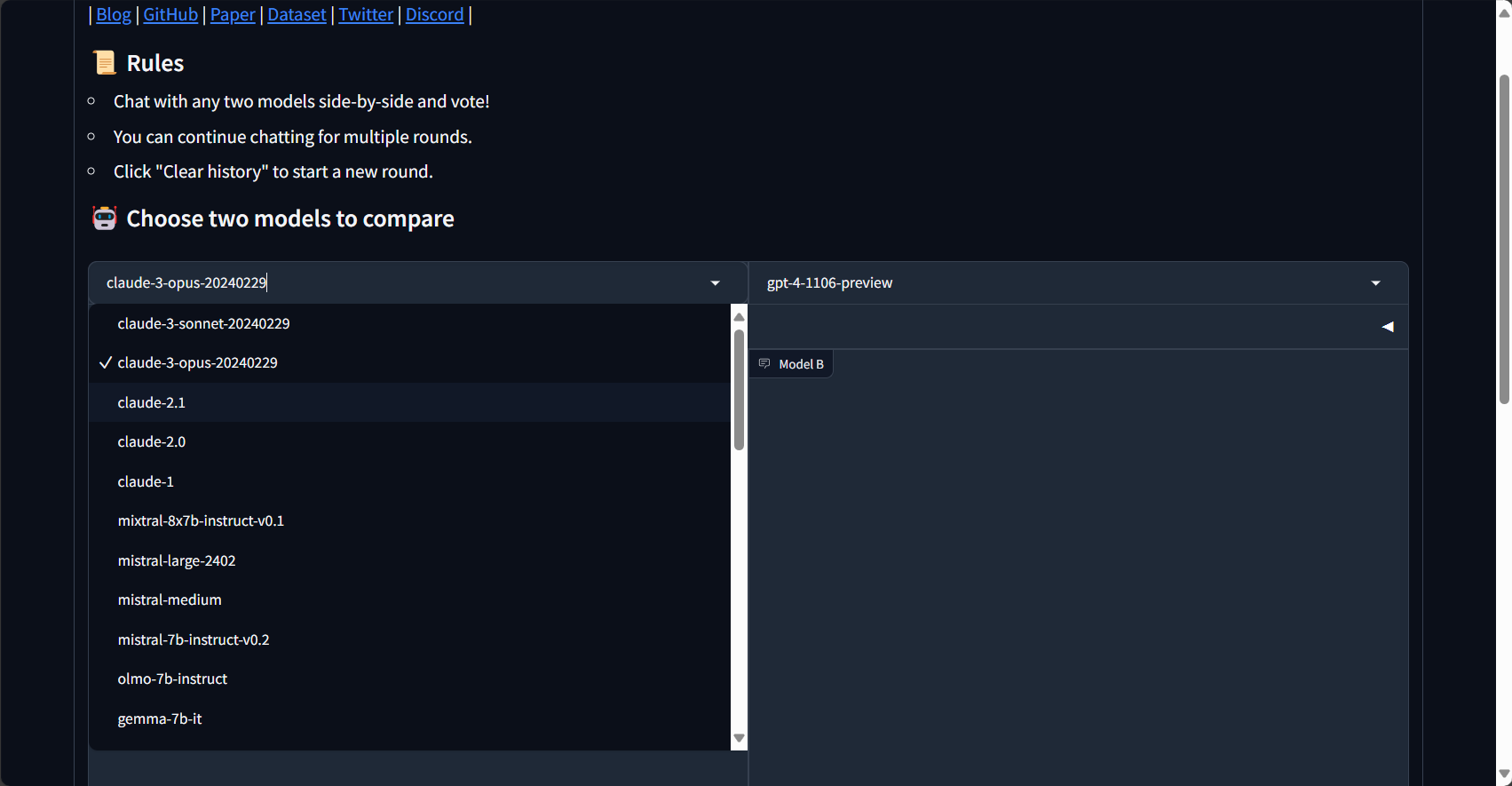Select claude-1 model option
Screen dimensions: 1512x786
409,481
